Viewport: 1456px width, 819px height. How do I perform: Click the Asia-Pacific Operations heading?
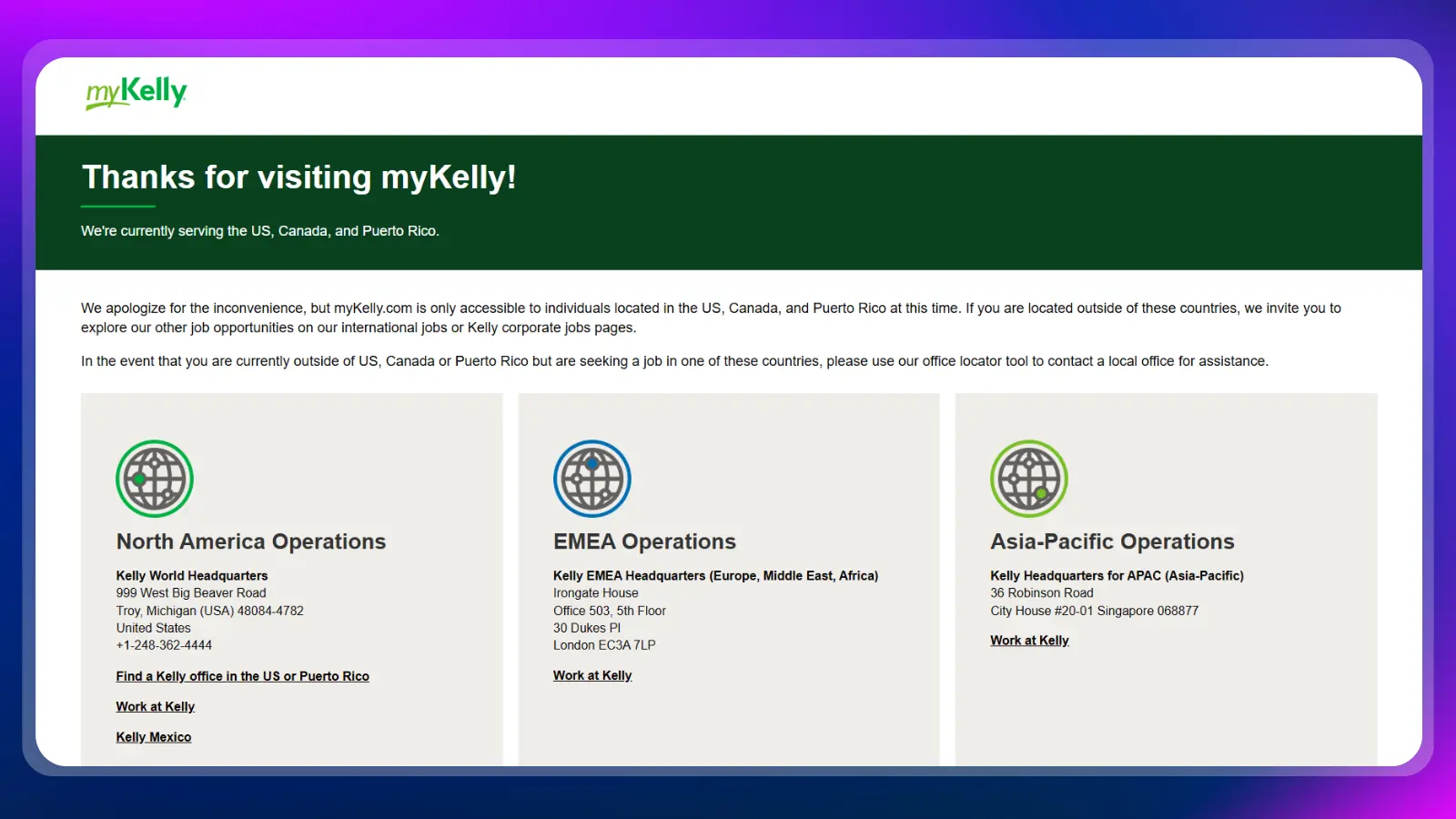[1112, 541]
